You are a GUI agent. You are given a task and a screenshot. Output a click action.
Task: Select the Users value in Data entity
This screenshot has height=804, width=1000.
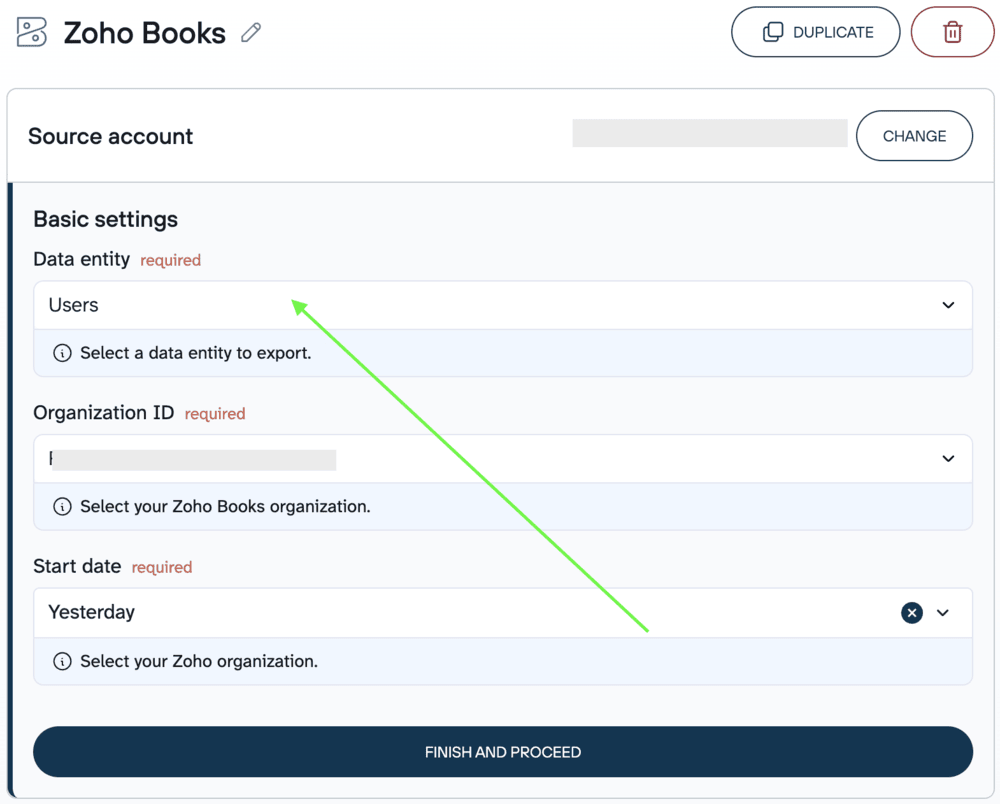(x=72, y=305)
